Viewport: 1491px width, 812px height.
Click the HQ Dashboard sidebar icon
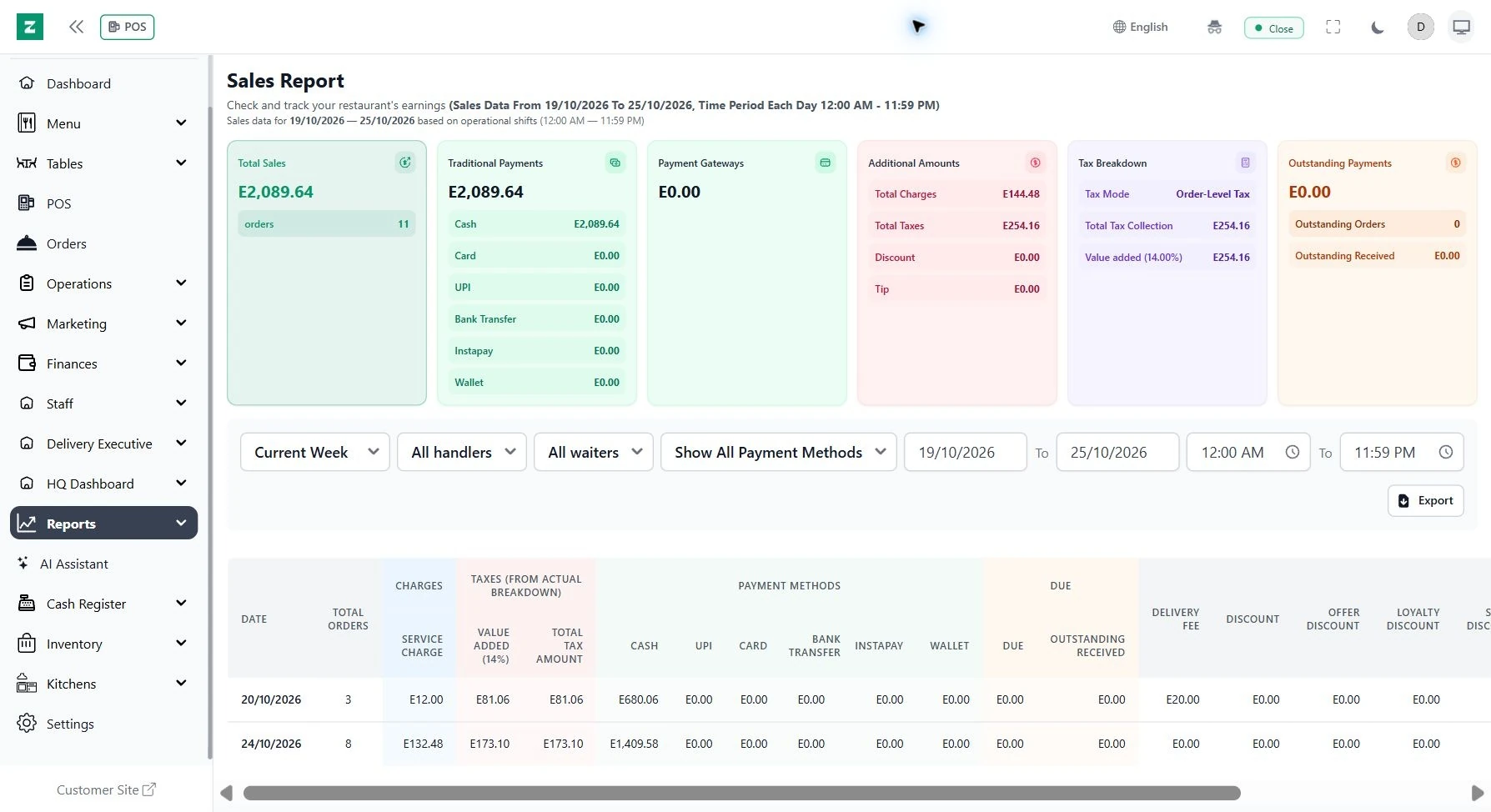[x=27, y=484]
